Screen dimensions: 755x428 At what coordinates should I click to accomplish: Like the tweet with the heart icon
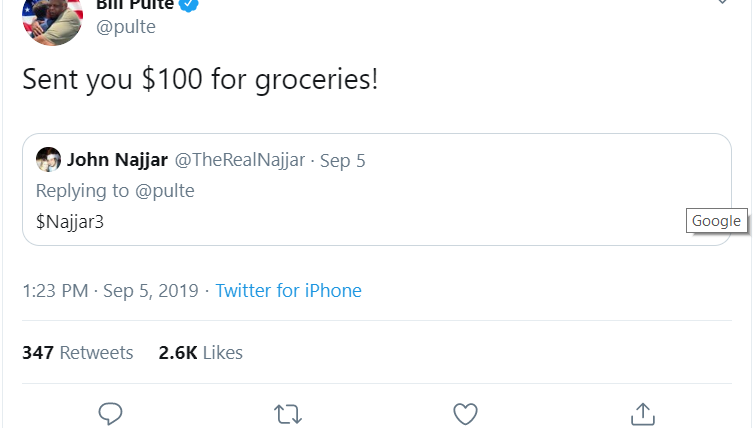tap(465, 413)
